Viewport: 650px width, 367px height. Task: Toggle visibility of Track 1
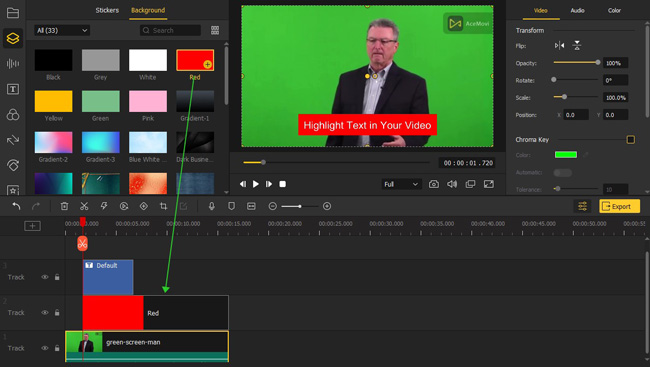tap(44, 348)
